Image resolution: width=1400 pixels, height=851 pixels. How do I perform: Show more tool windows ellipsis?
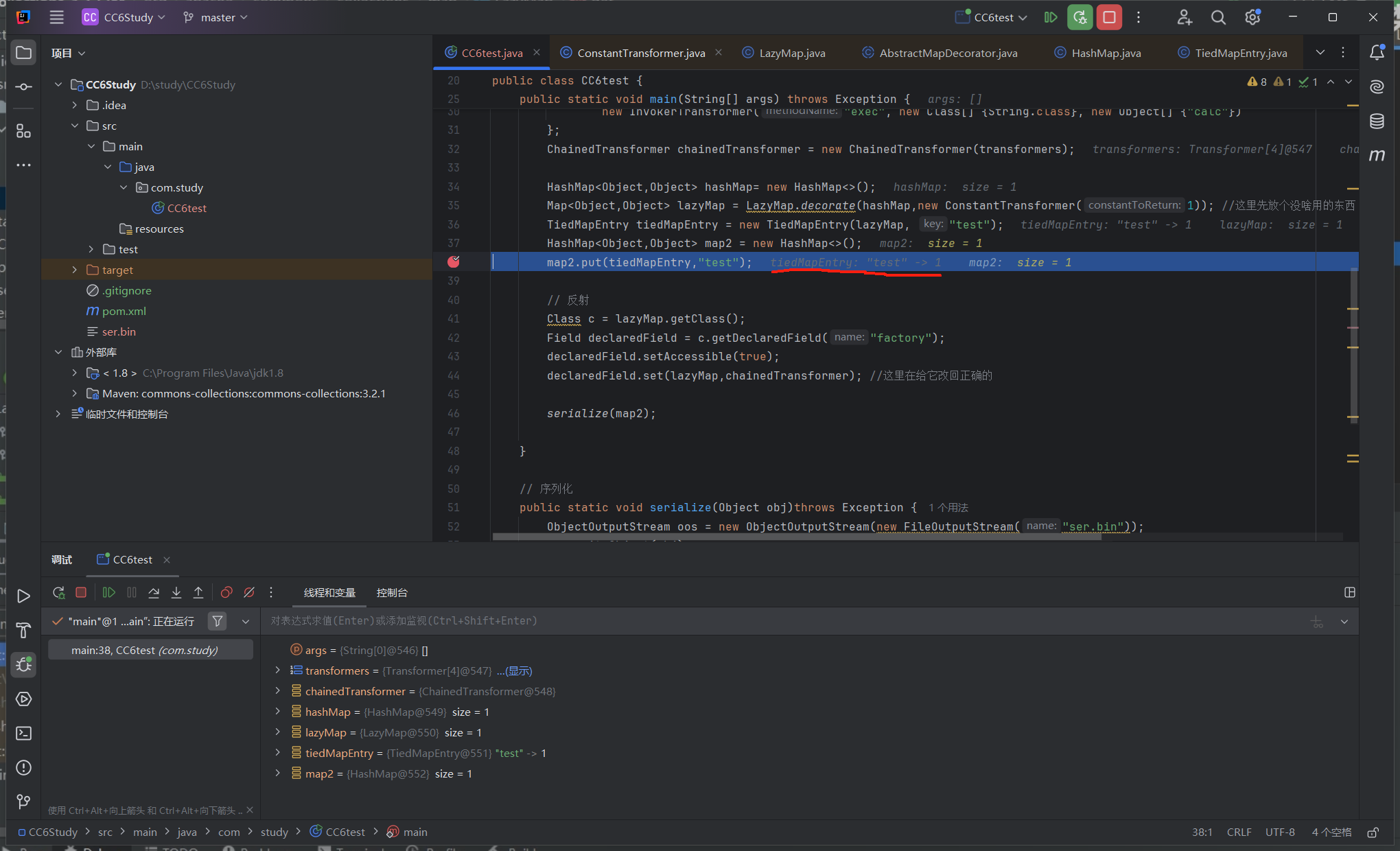23,165
